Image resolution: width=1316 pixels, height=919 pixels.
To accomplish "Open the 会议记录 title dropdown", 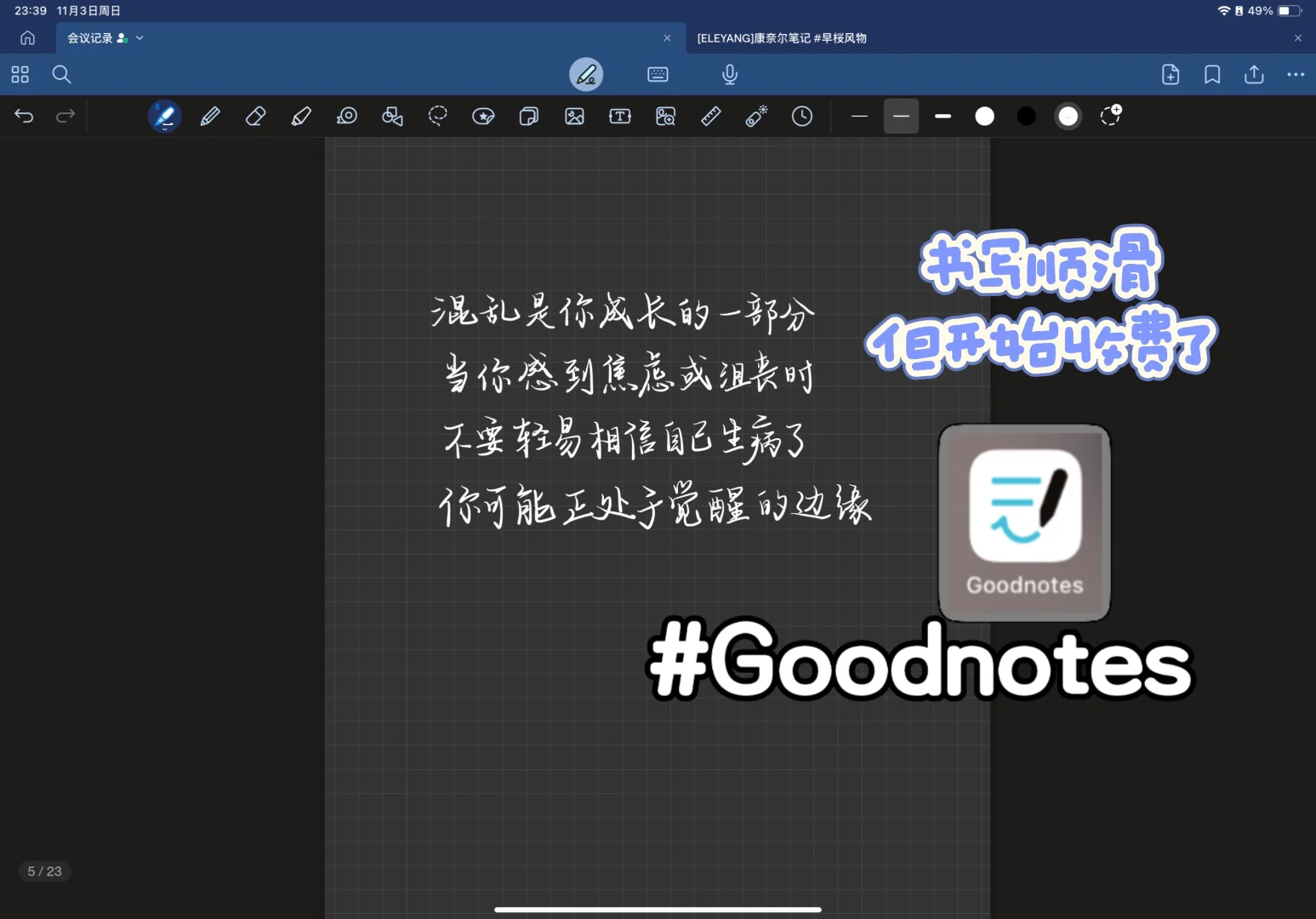I will point(140,37).
